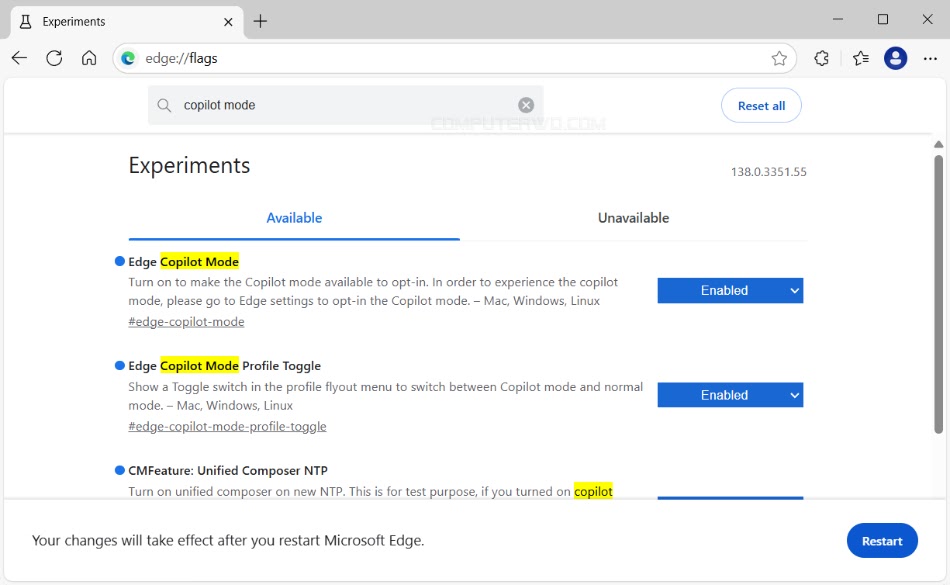Image resolution: width=950 pixels, height=585 pixels.
Task: Click the Edge logo in the address bar
Action: pos(128,58)
